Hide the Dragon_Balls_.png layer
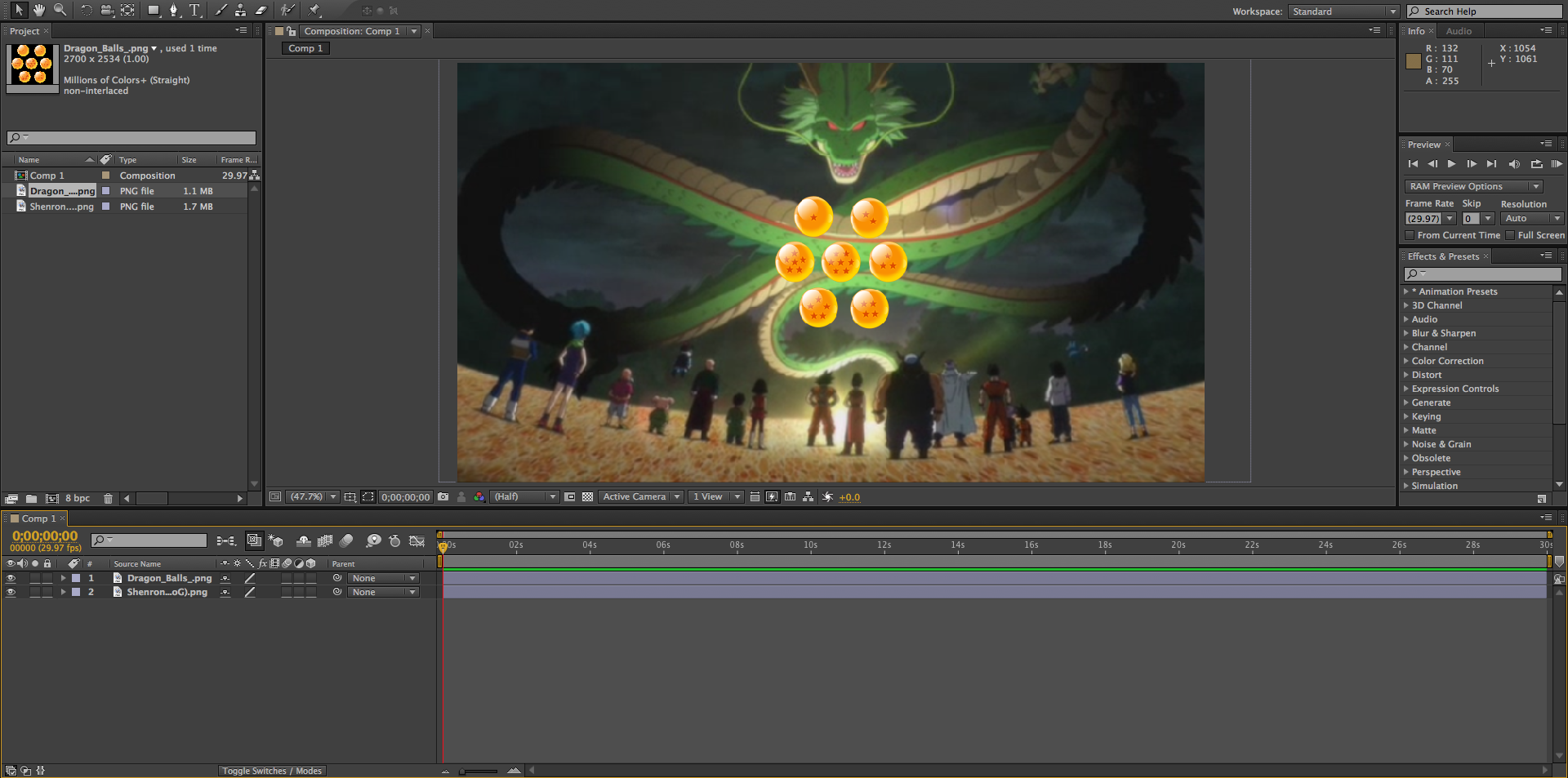The image size is (1568, 778). pos(11,578)
